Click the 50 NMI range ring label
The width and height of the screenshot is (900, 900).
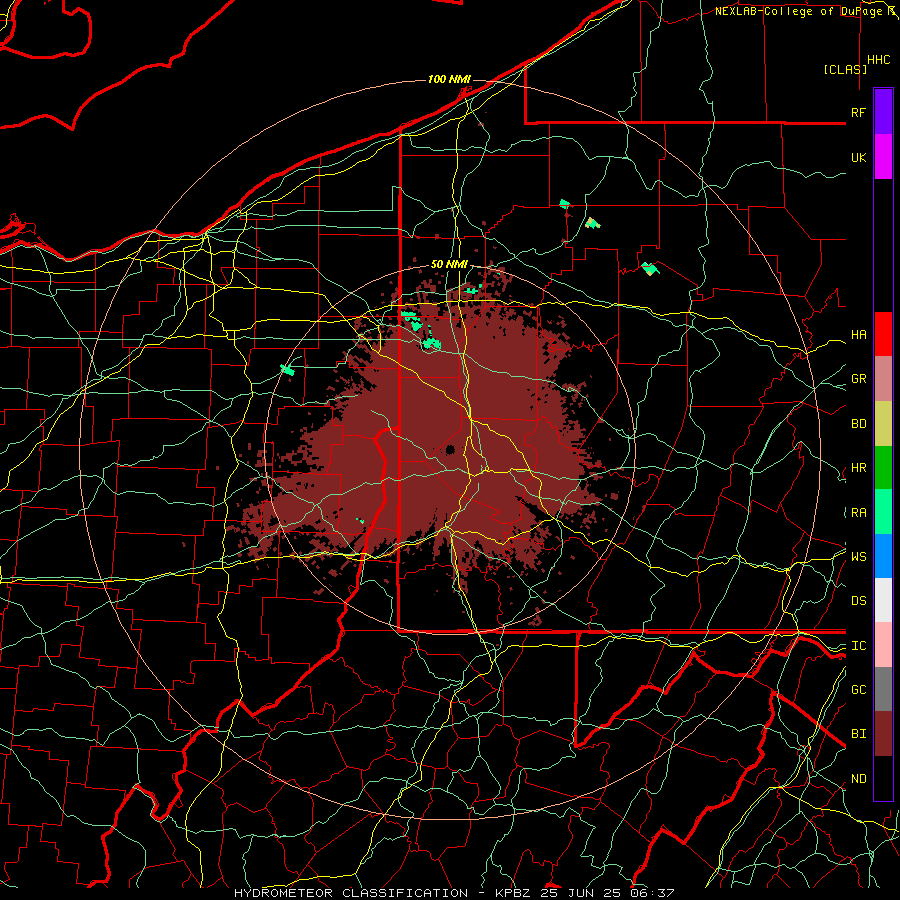pyautogui.click(x=449, y=264)
